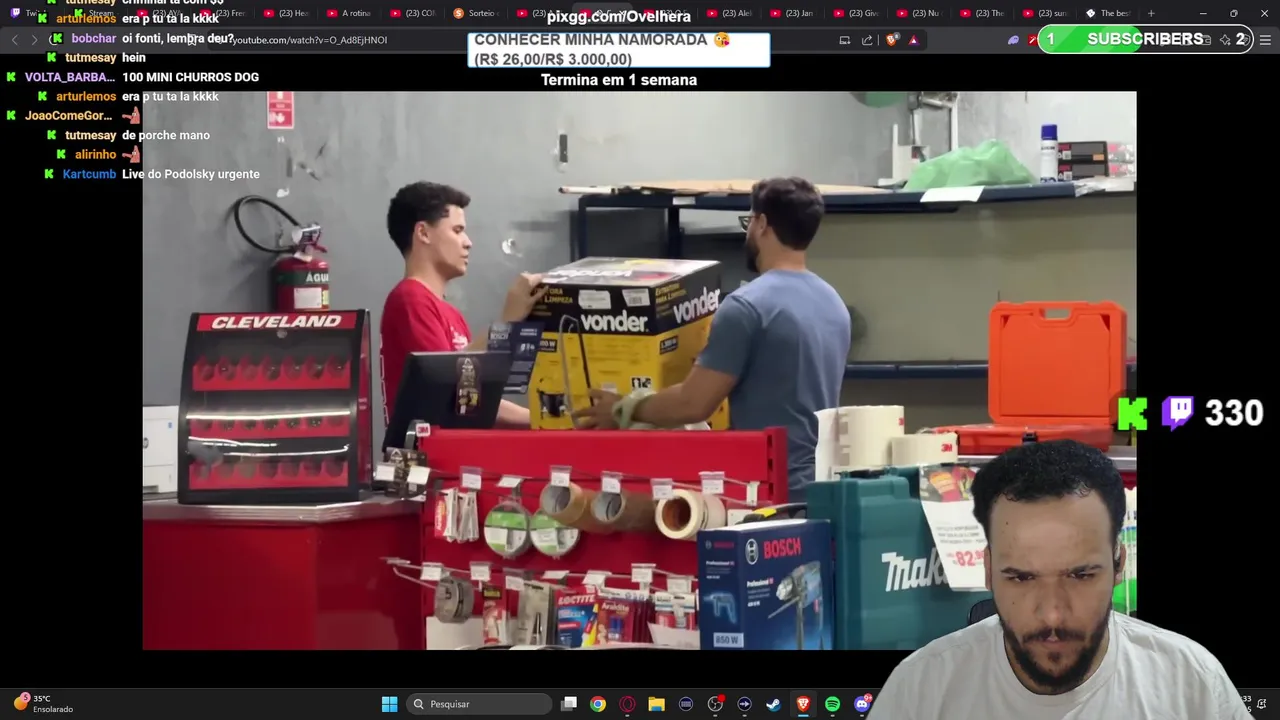Switch to the '(23) Hen' YouTube tab
Image resolution: width=1280 pixels, height=720 pixels.
point(287,13)
